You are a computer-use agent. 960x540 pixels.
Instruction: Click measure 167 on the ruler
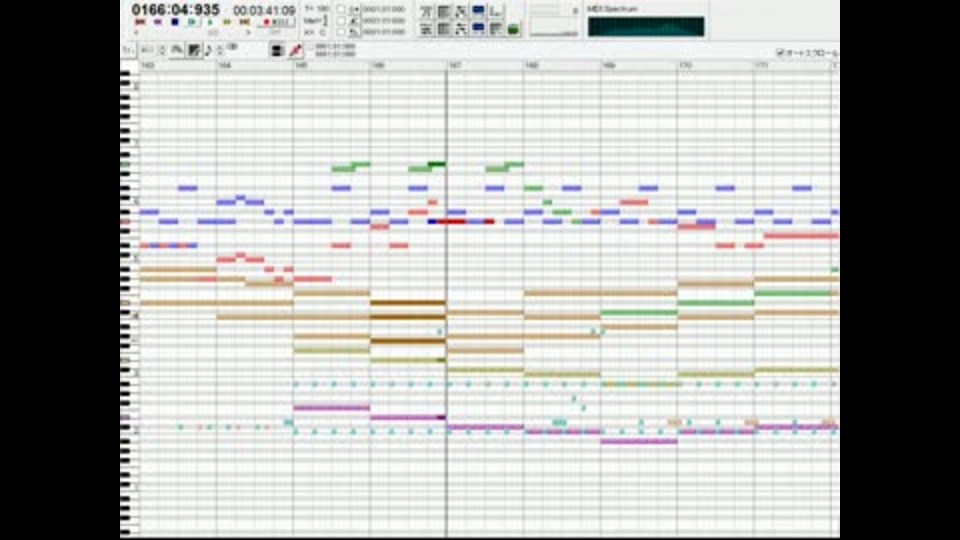pyautogui.click(x=455, y=65)
